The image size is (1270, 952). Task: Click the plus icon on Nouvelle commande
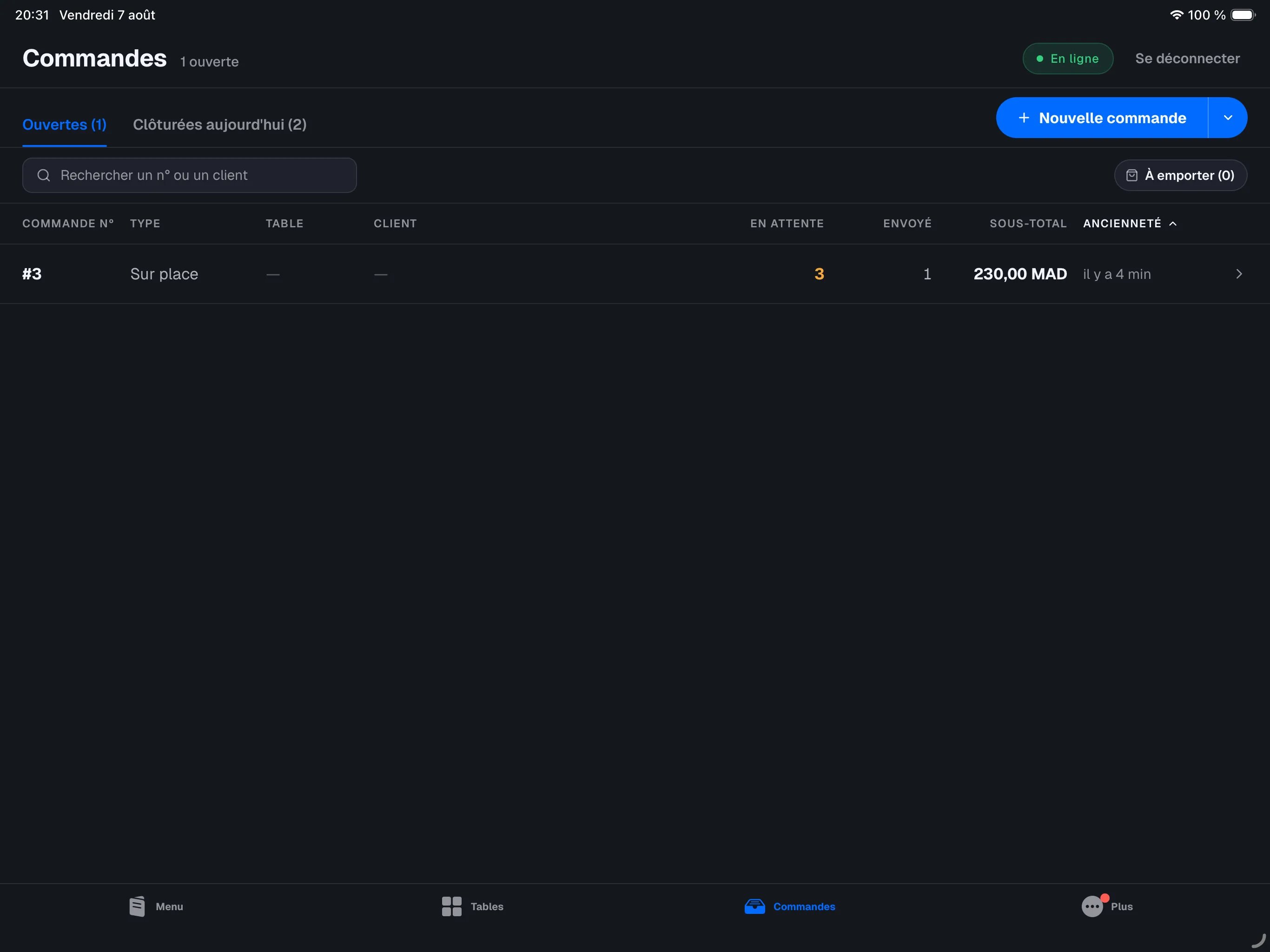pyautogui.click(x=1023, y=118)
